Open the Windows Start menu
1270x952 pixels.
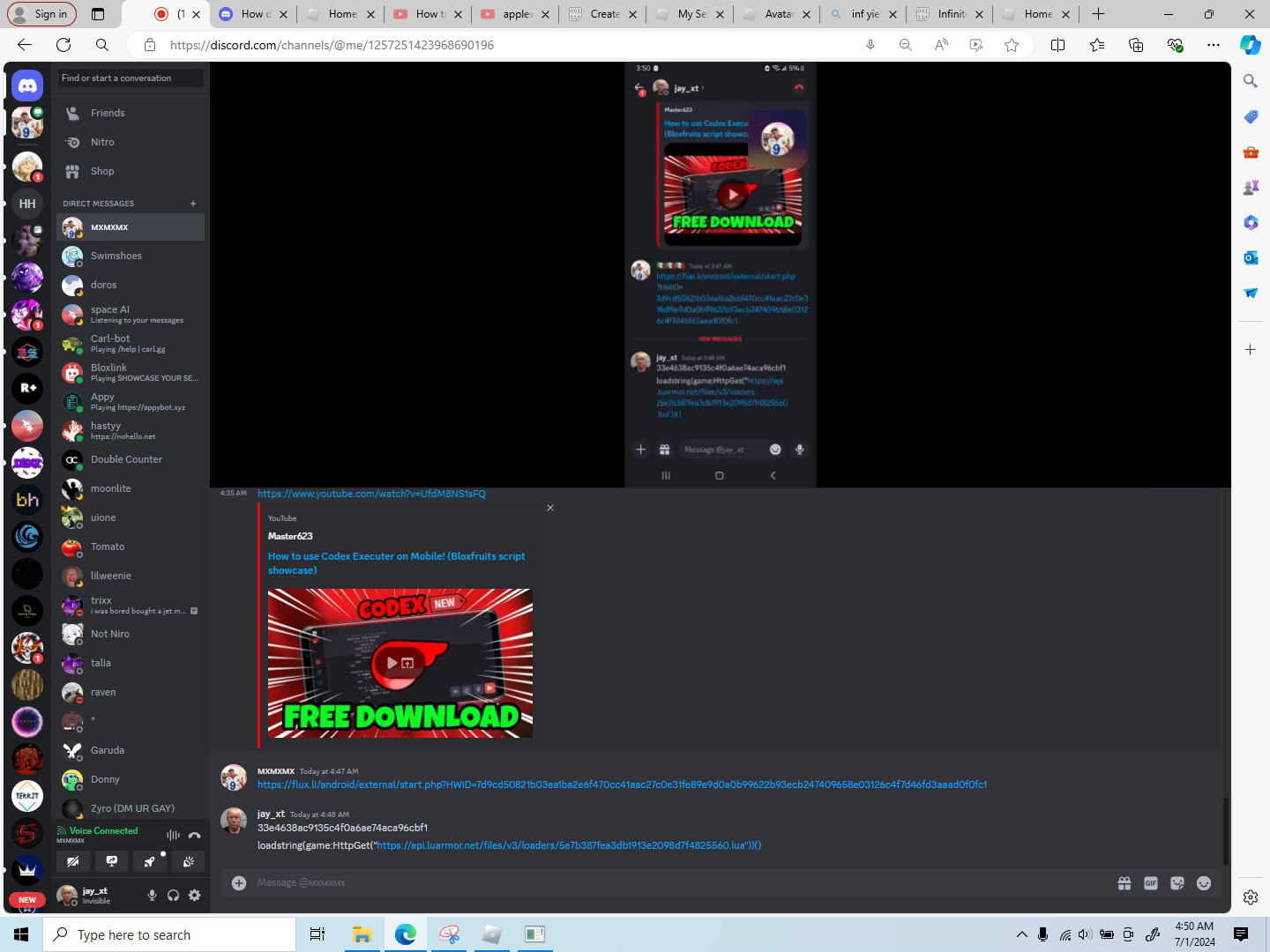click(x=21, y=934)
